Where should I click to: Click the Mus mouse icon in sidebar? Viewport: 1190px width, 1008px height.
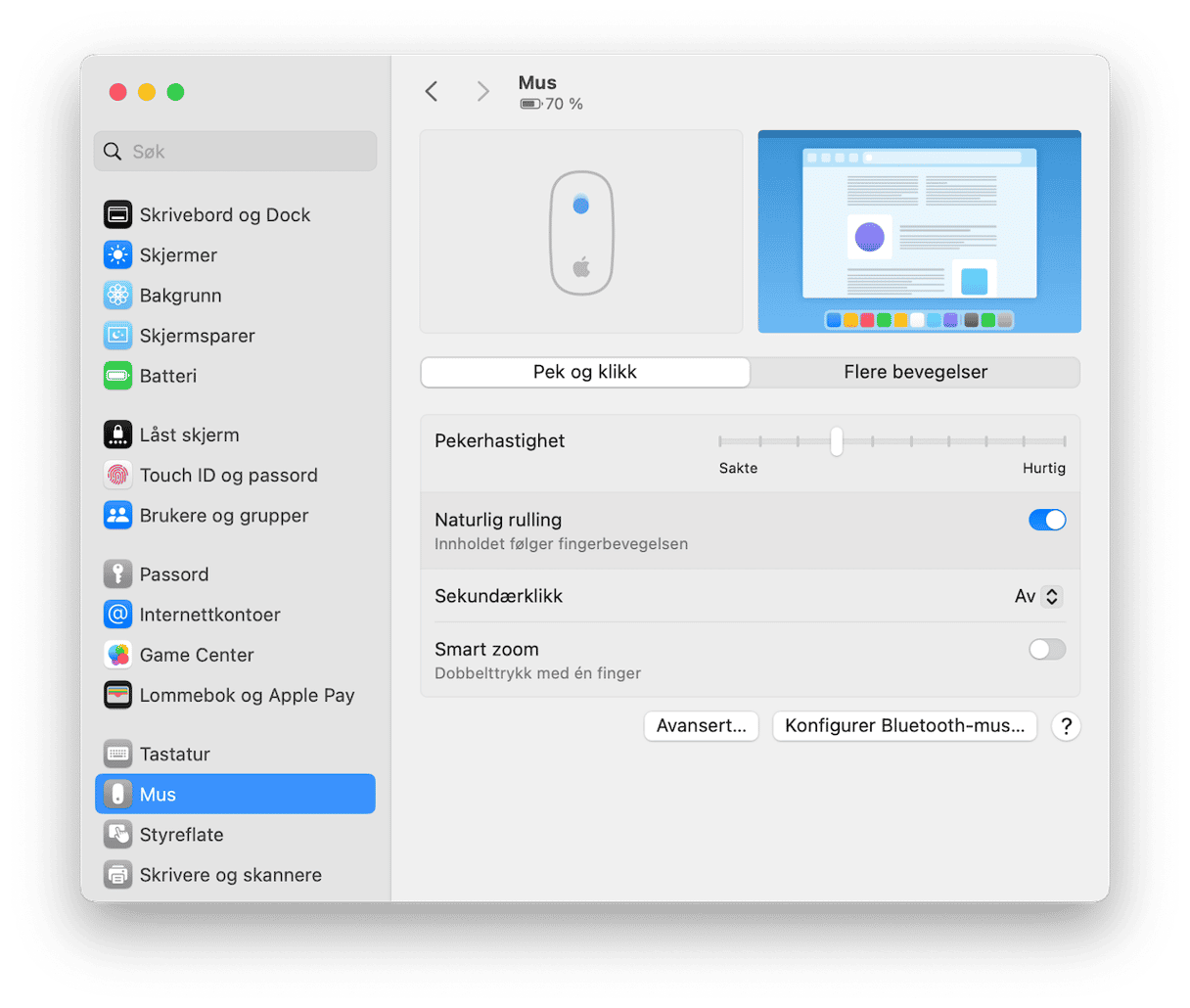click(x=117, y=794)
